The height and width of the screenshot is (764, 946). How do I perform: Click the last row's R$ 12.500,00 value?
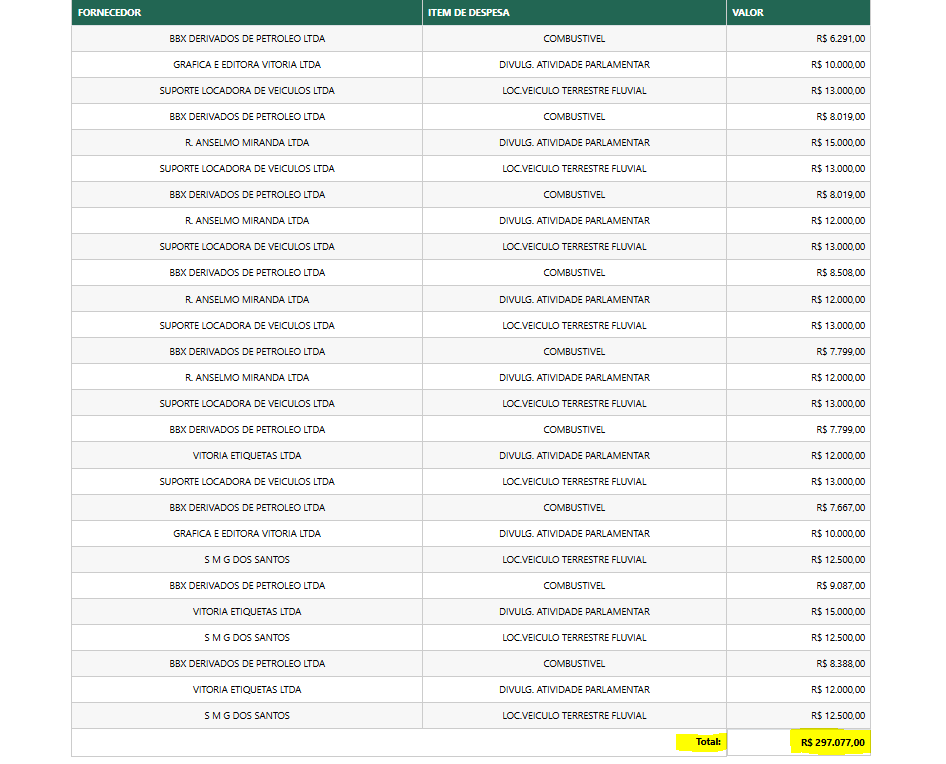[837, 716]
